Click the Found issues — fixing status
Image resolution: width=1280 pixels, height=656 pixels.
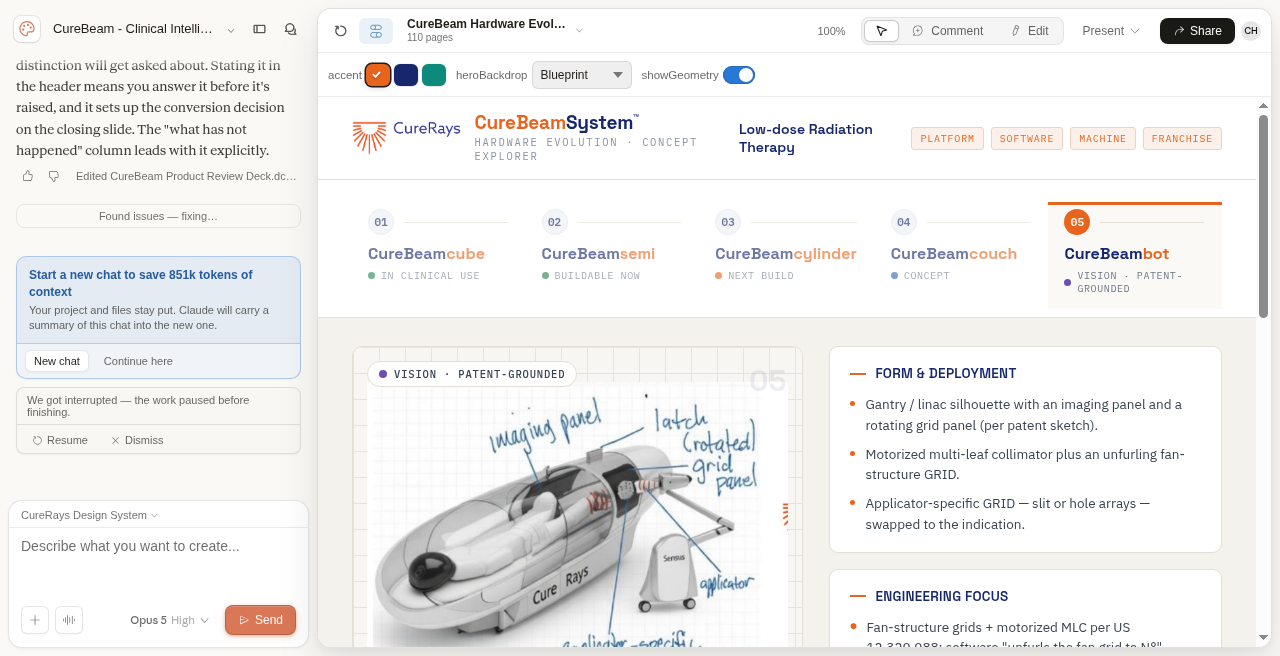158,216
